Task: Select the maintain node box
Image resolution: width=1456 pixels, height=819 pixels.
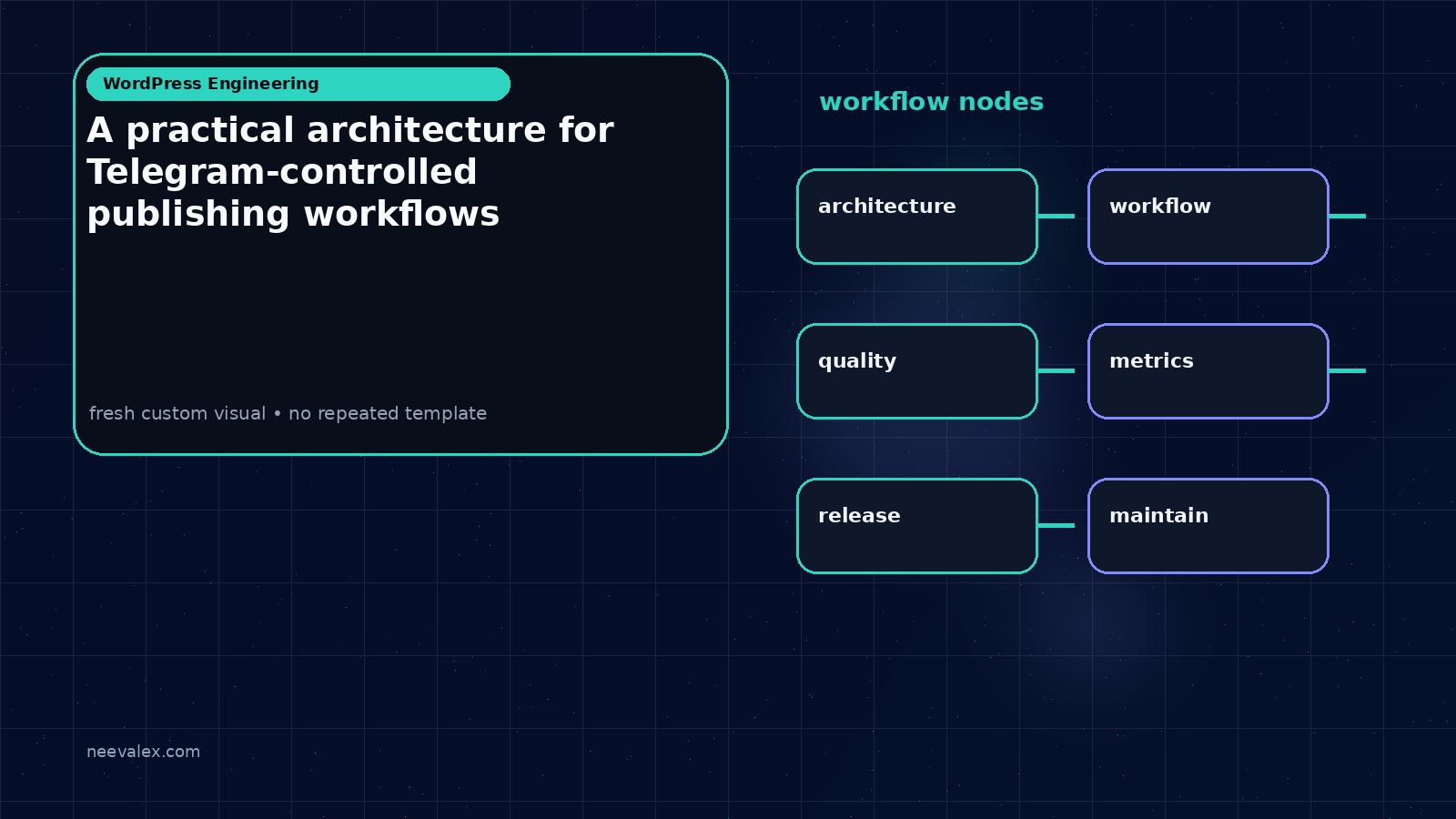Action: click(x=1208, y=526)
